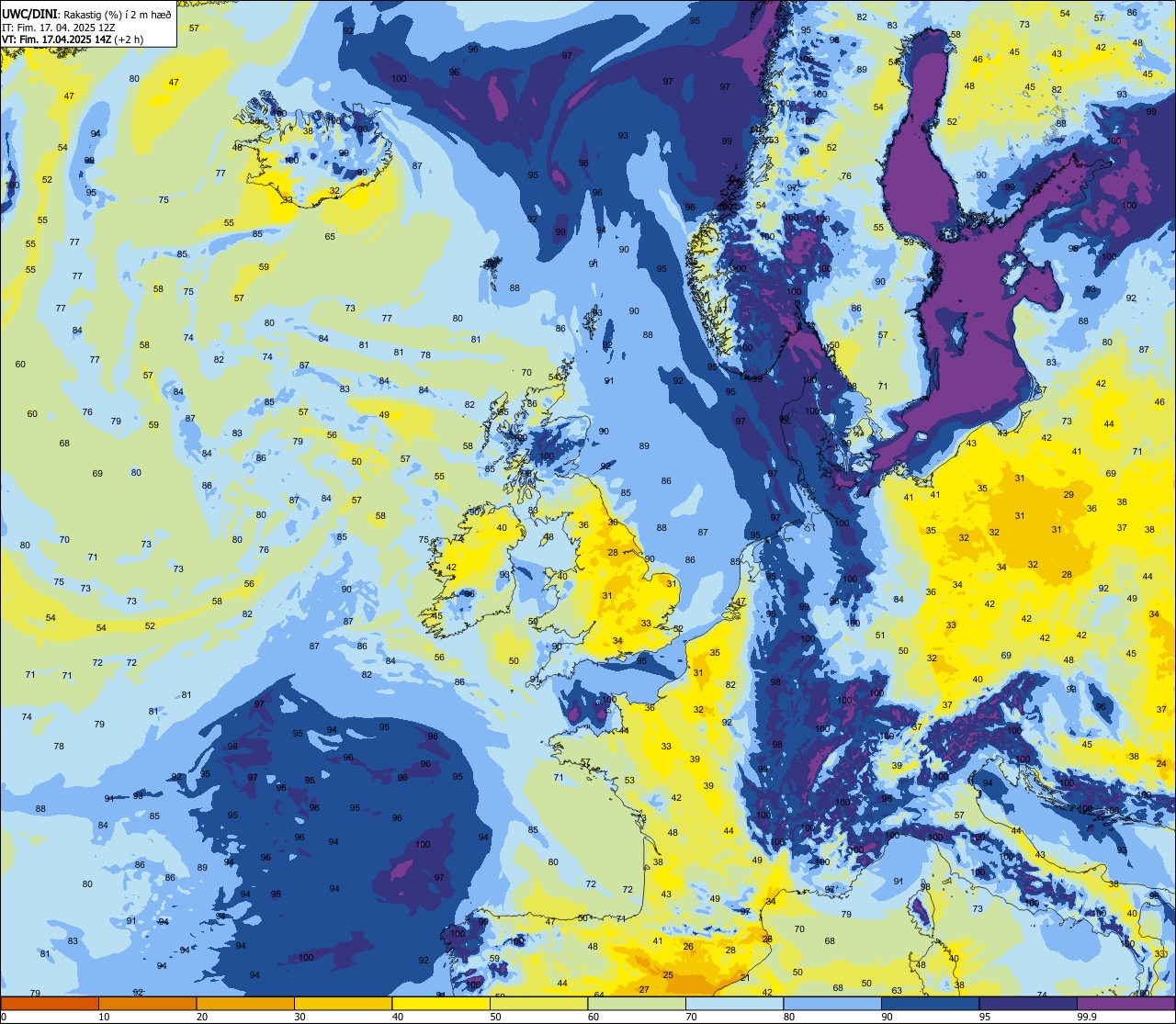Click the "25" humidity value on the map

(x=668, y=975)
